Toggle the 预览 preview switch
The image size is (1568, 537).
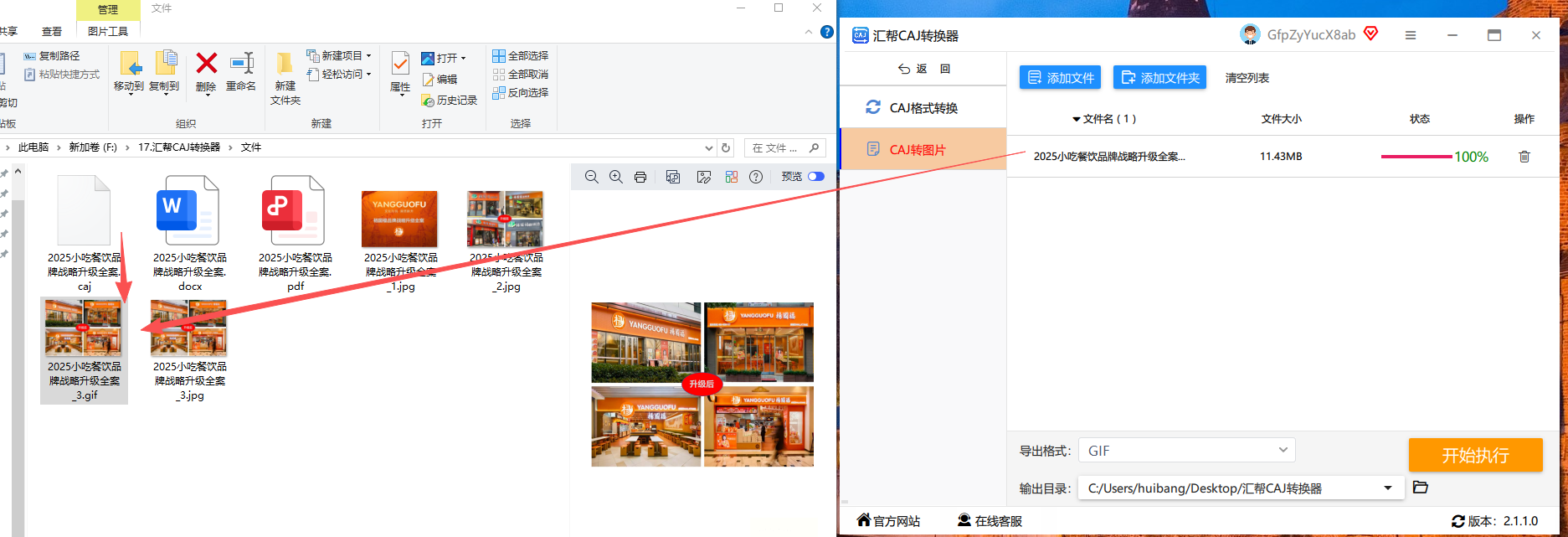coord(815,177)
